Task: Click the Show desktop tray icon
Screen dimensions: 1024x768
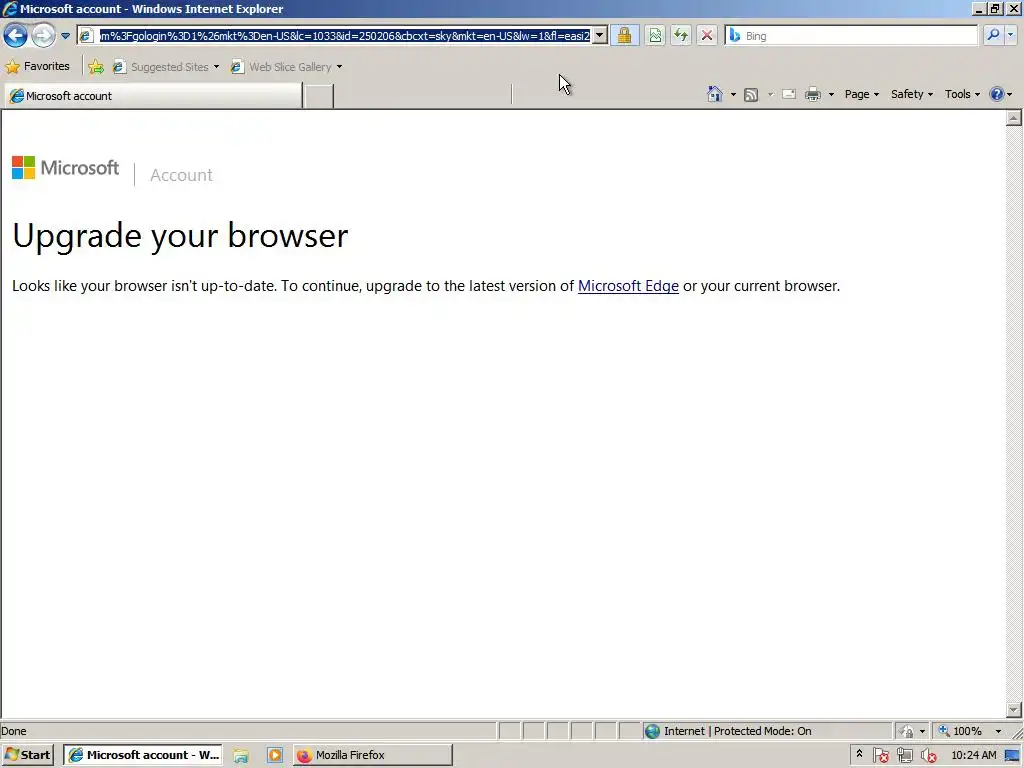Action: point(1013,755)
